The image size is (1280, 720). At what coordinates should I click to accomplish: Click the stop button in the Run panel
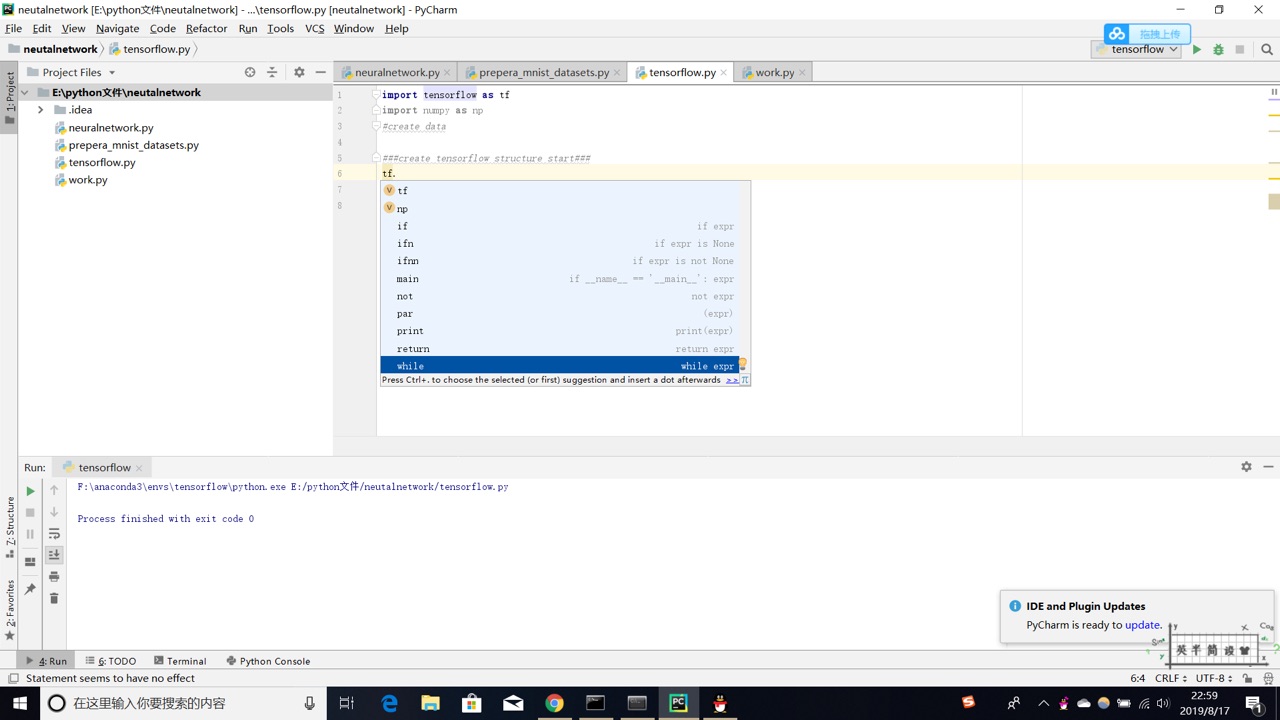click(30, 512)
